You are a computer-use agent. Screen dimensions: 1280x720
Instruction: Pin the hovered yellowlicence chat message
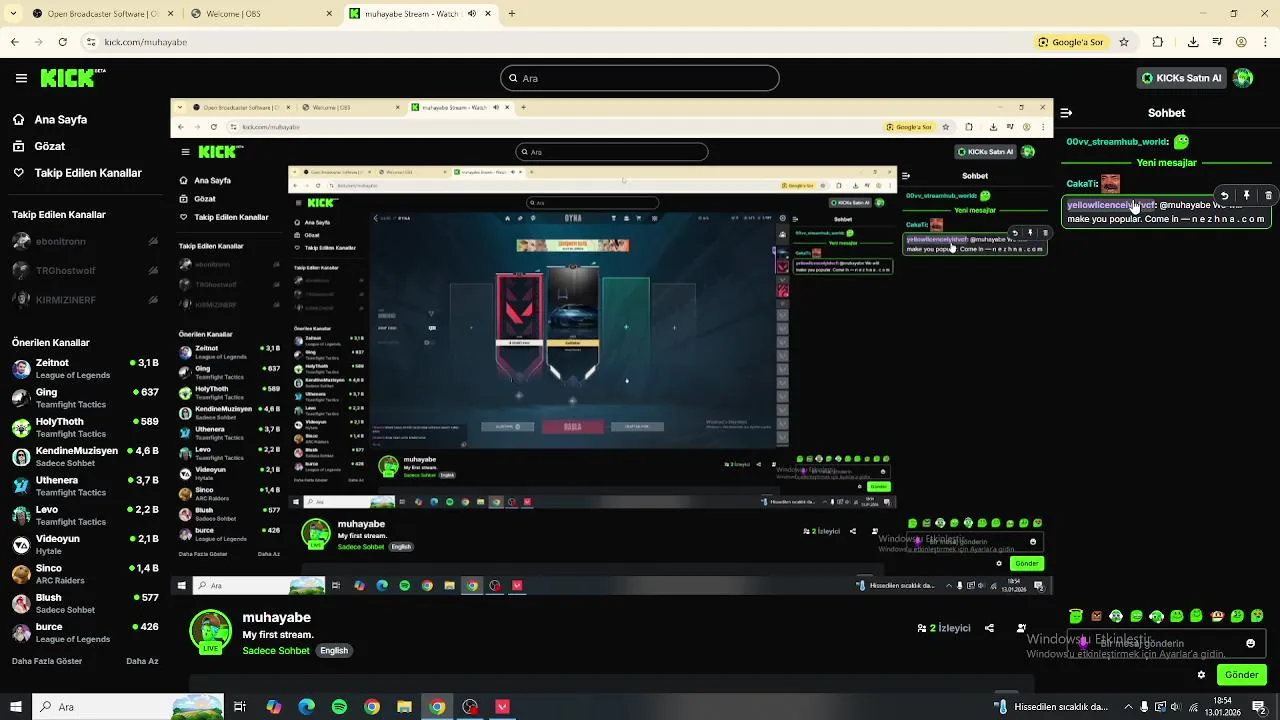[x=1246, y=196]
